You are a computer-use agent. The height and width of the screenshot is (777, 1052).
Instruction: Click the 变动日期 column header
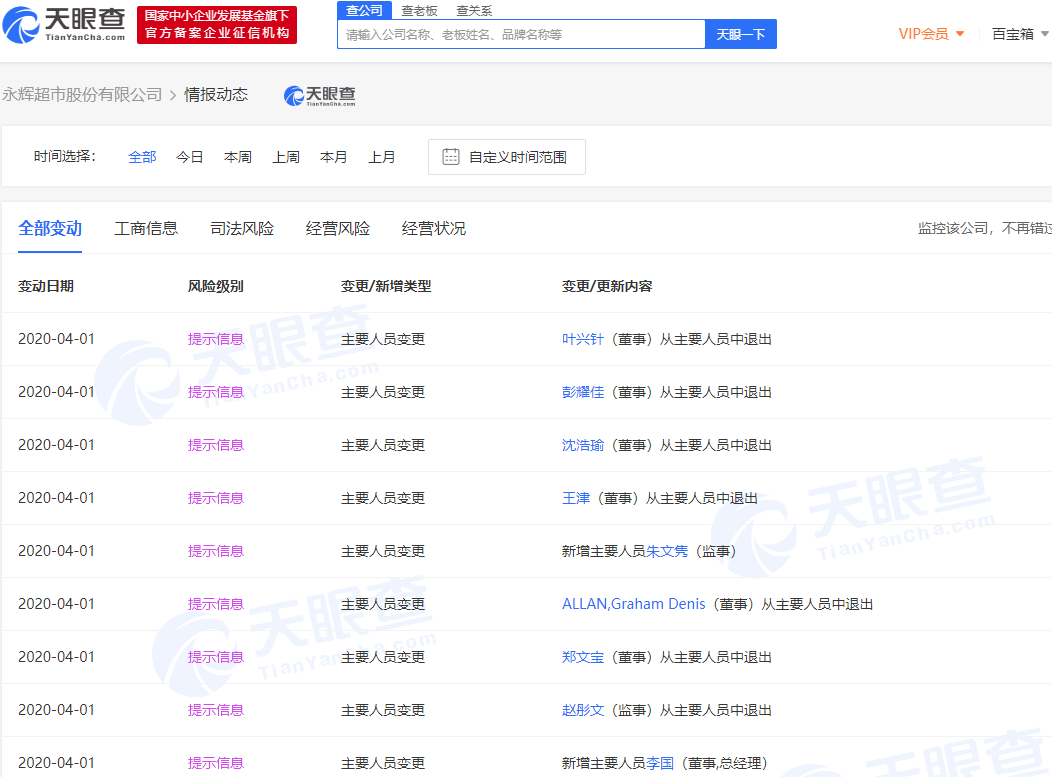coord(46,286)
